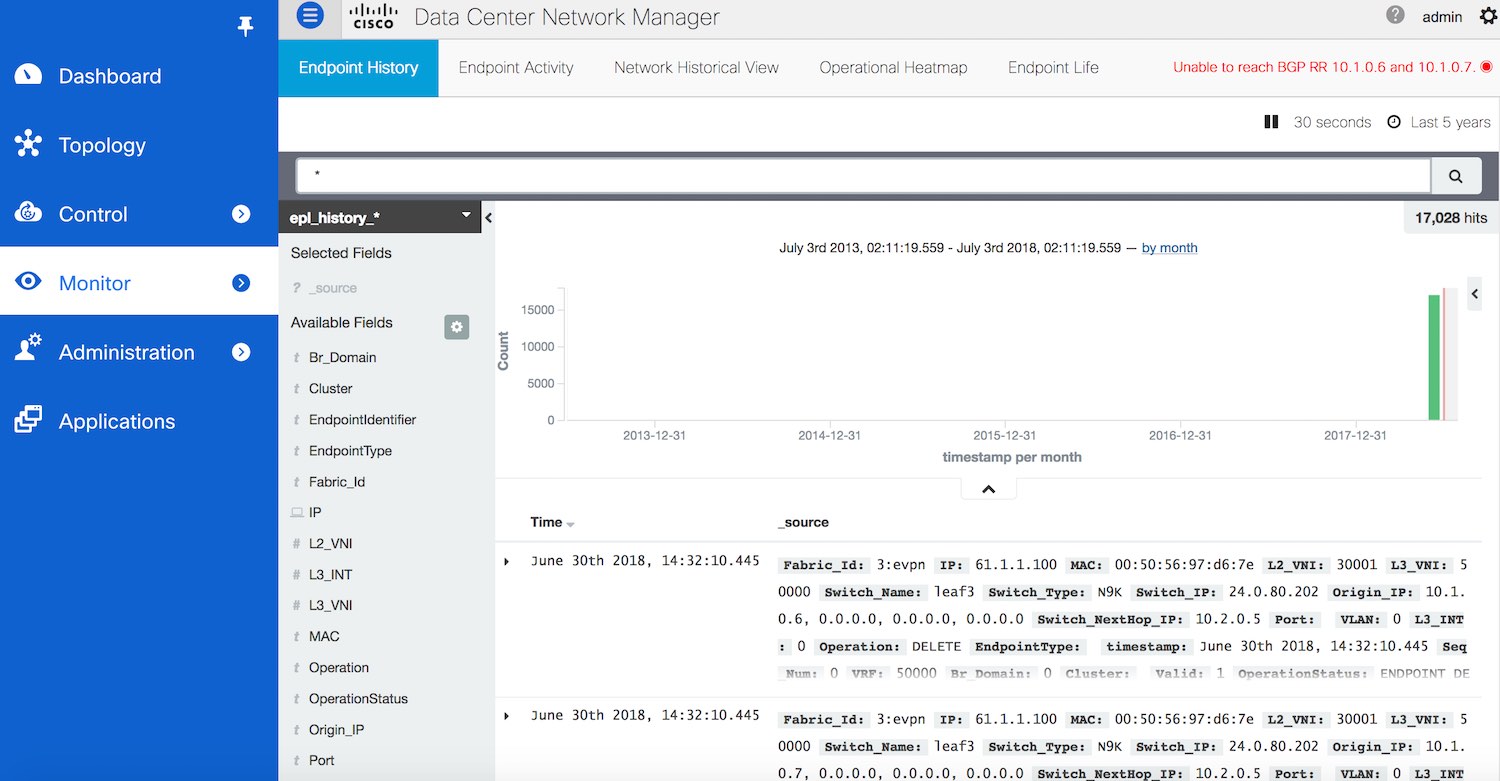This screenshot has width=1500, height=781.
Task: Select the Operation field
Action: [x=339, y=667]
